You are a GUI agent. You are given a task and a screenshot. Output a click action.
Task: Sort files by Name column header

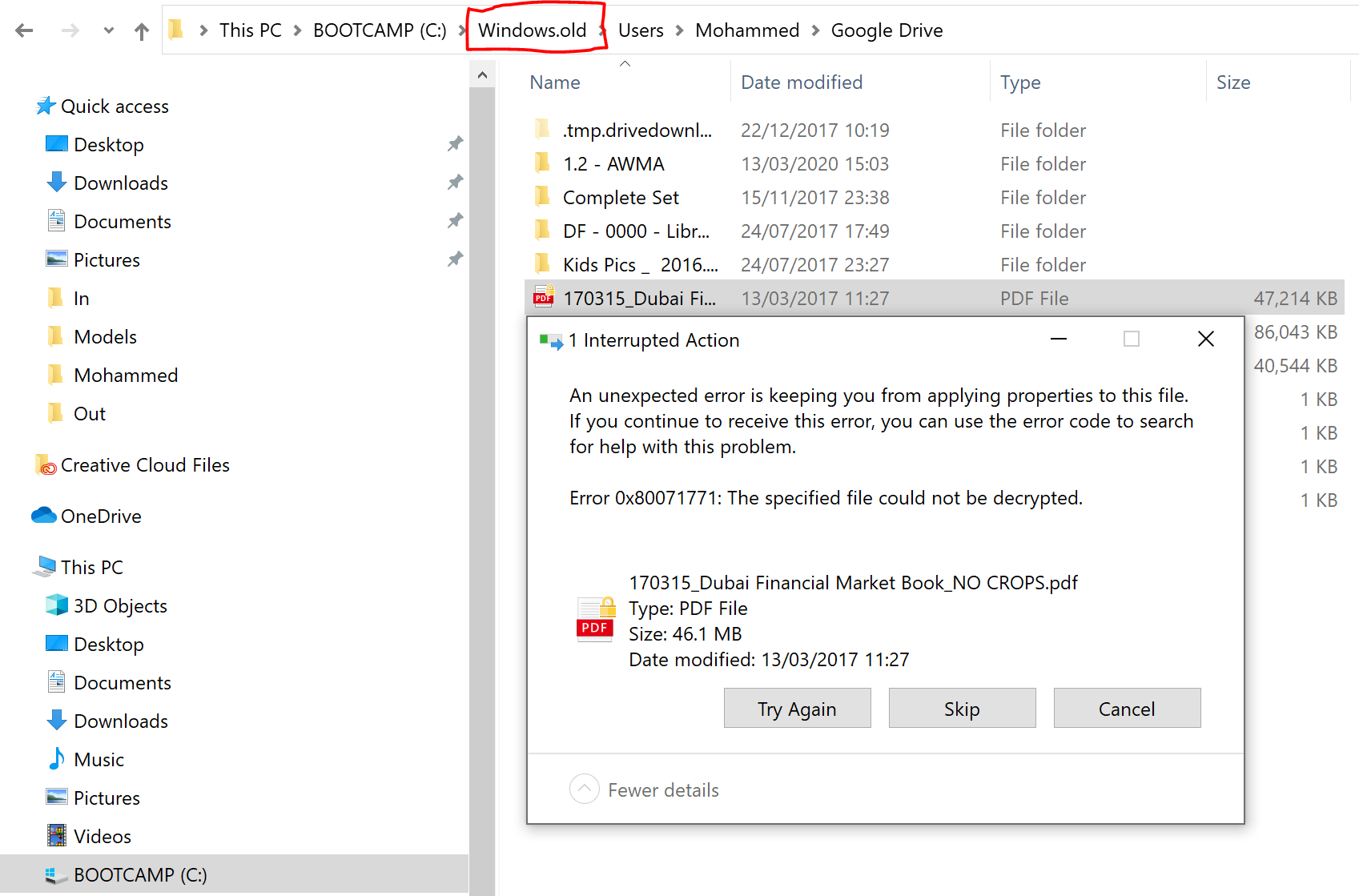tap(555, 82)
